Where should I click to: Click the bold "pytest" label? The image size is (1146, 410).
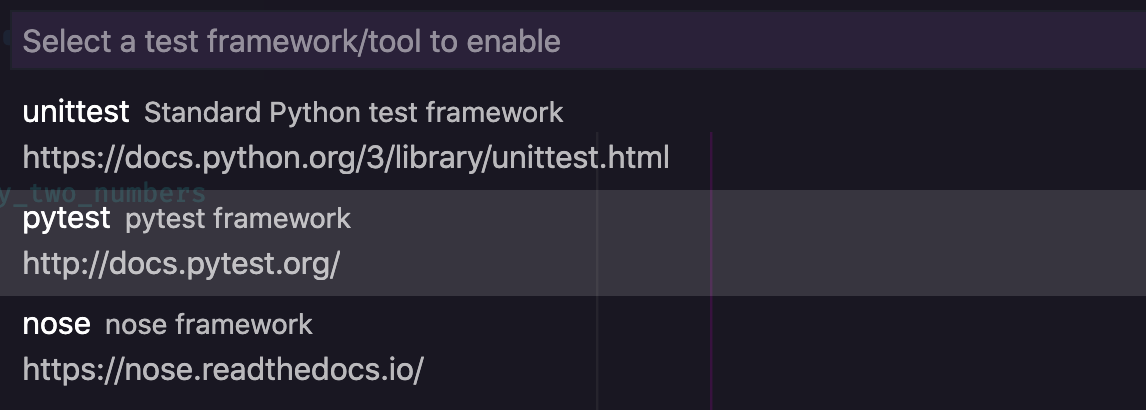[66, 218]
